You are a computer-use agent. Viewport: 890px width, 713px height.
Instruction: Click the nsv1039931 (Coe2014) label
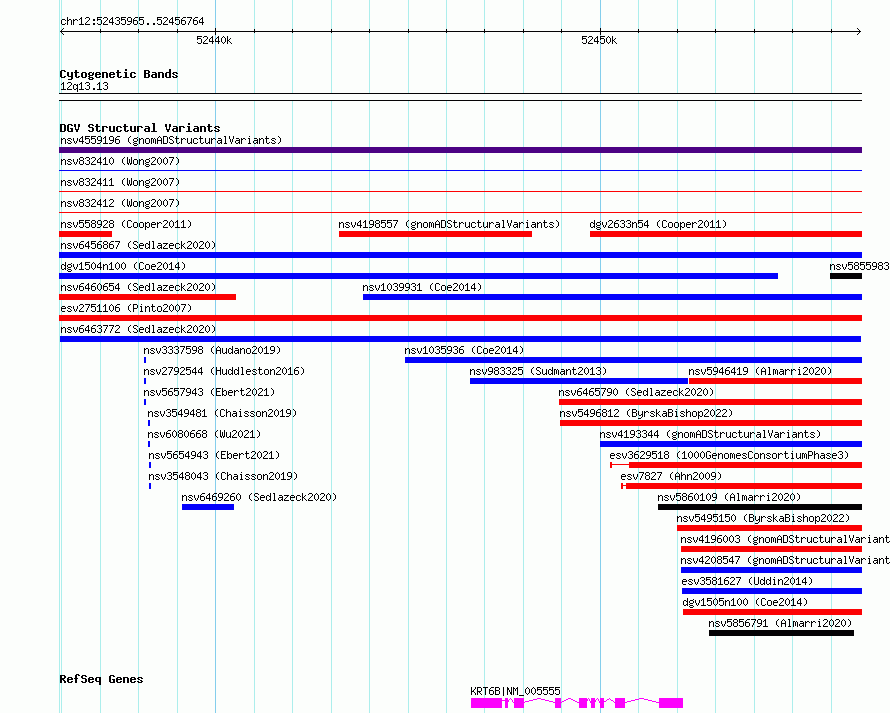422,287
